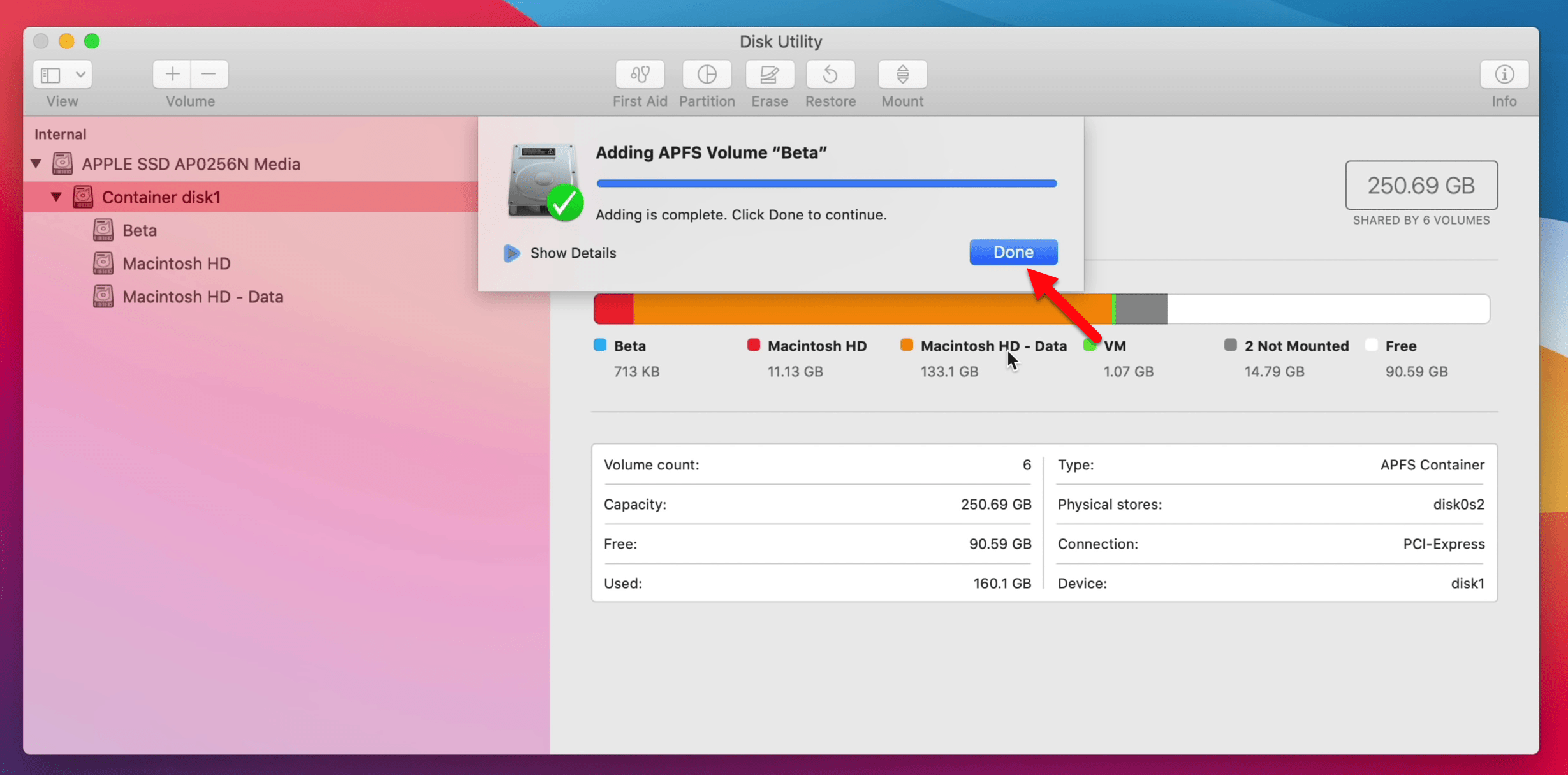This screenshot has height=775, width=1568.
Task: Click the "SHARED BY 6 VOLUMES" text
Action: click(x=1421, y=220)
